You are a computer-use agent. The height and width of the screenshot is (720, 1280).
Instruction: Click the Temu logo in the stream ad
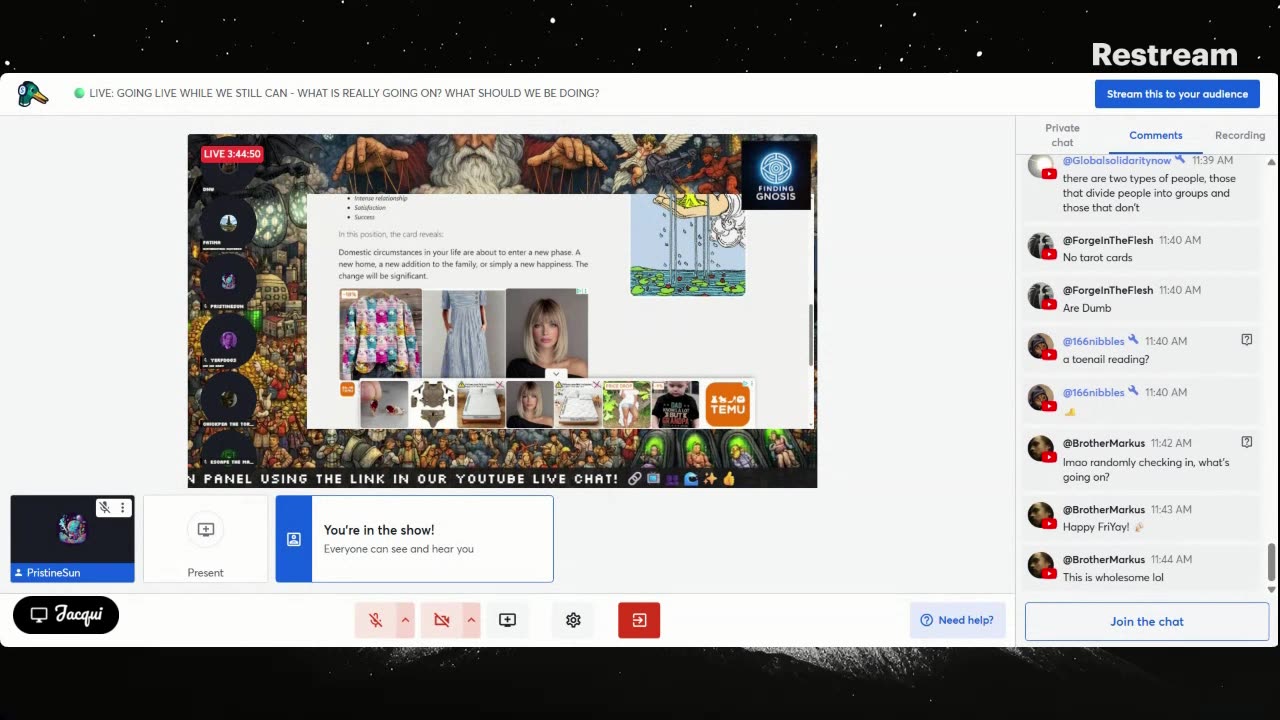pyautogui.click(x=728, y=404)
